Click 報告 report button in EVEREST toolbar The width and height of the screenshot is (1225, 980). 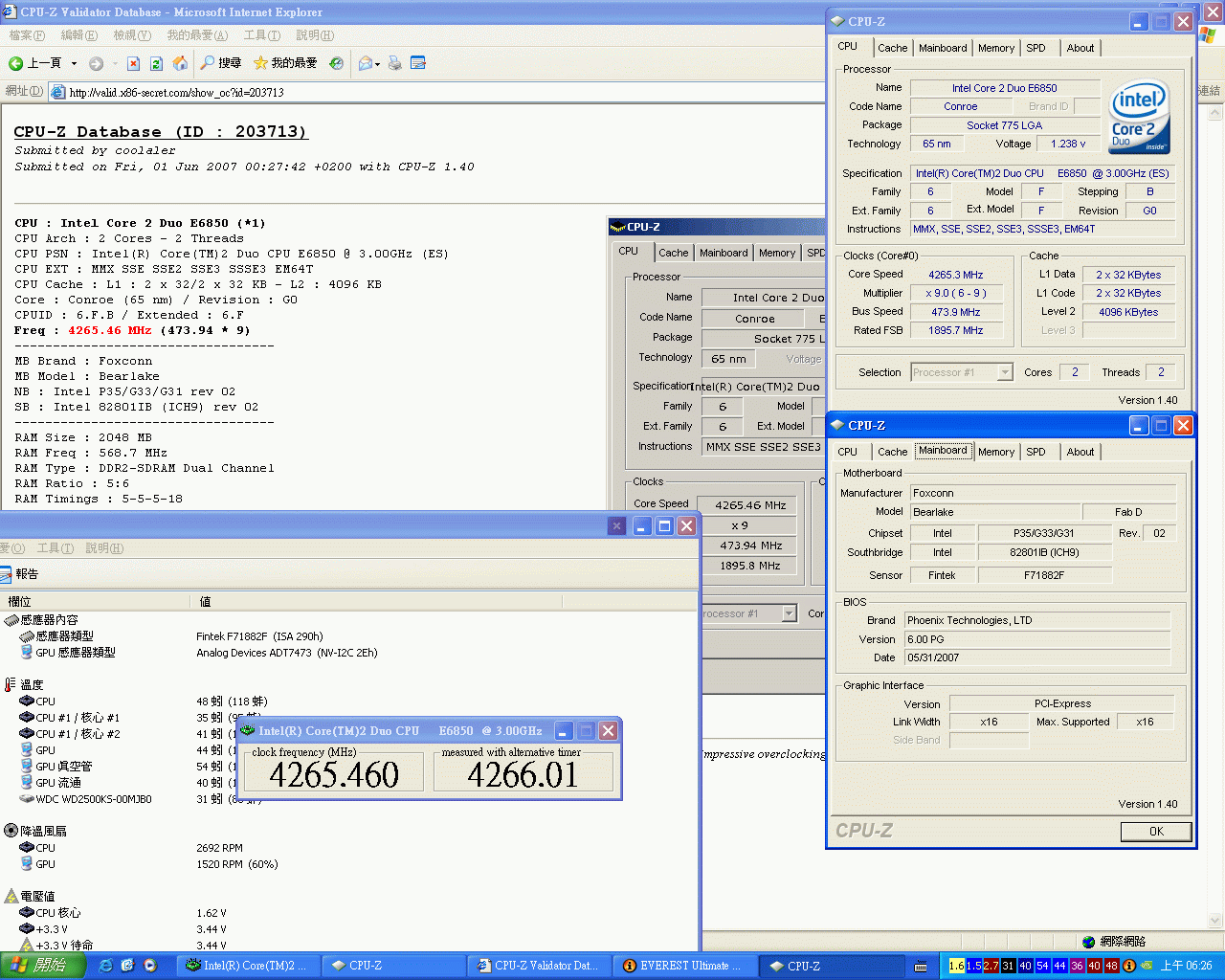pyautogui.click(x=19, y=574)
